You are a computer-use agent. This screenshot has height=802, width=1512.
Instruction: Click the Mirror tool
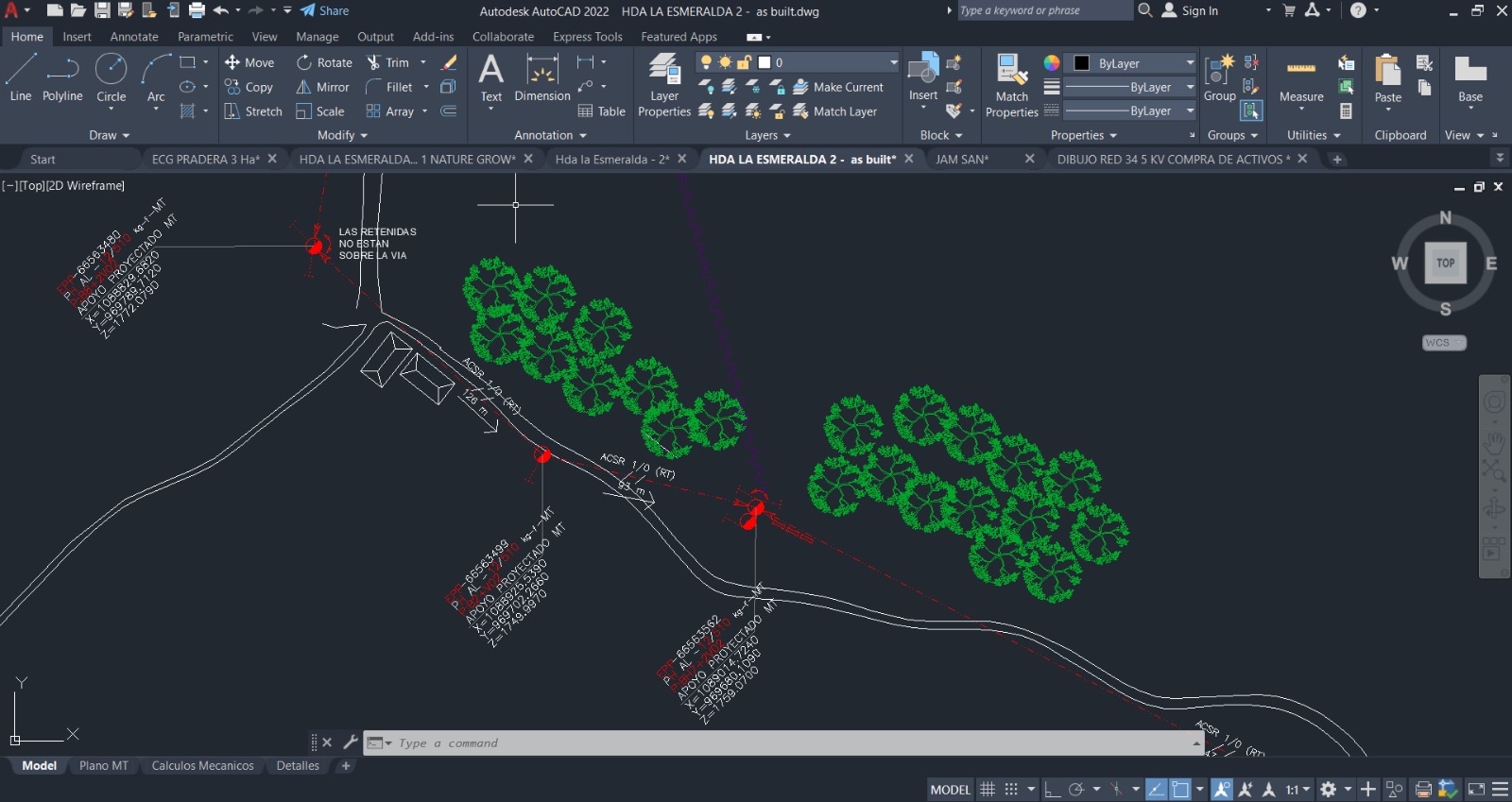click(322, 87)
